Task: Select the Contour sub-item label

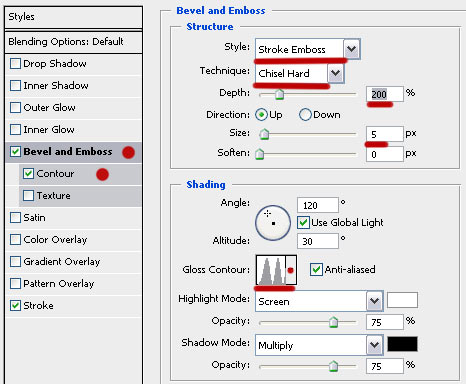Action: tap(55, 173)
